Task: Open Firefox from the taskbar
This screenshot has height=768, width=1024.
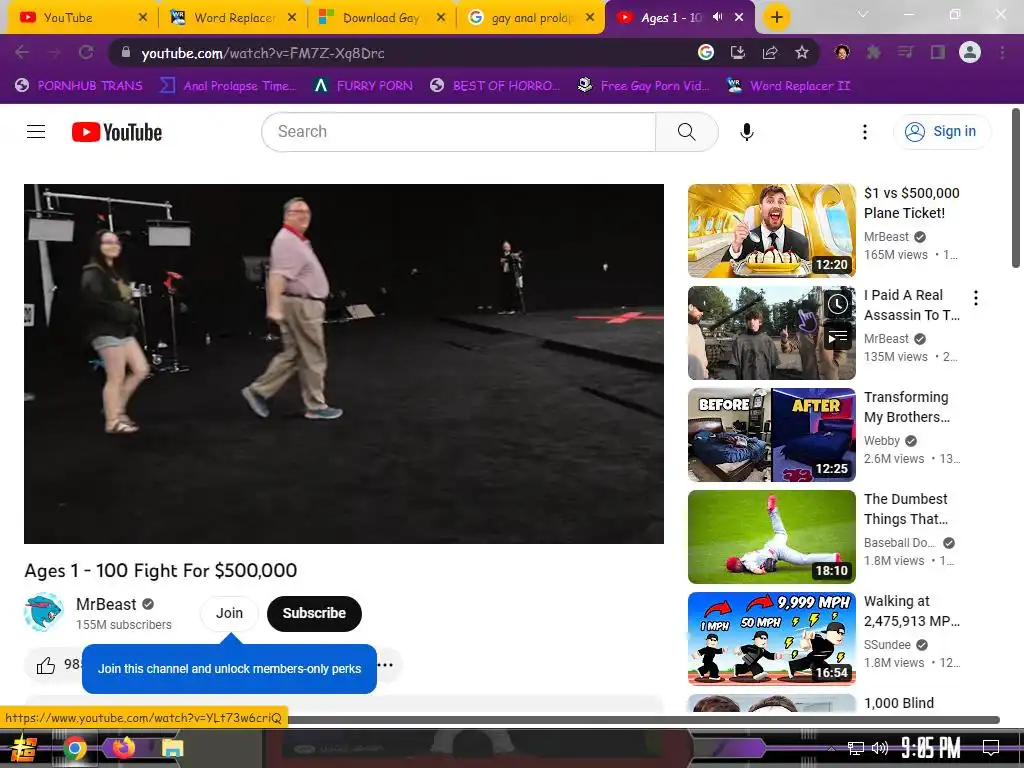Action: pyautogui.click(x=123, y=747)
